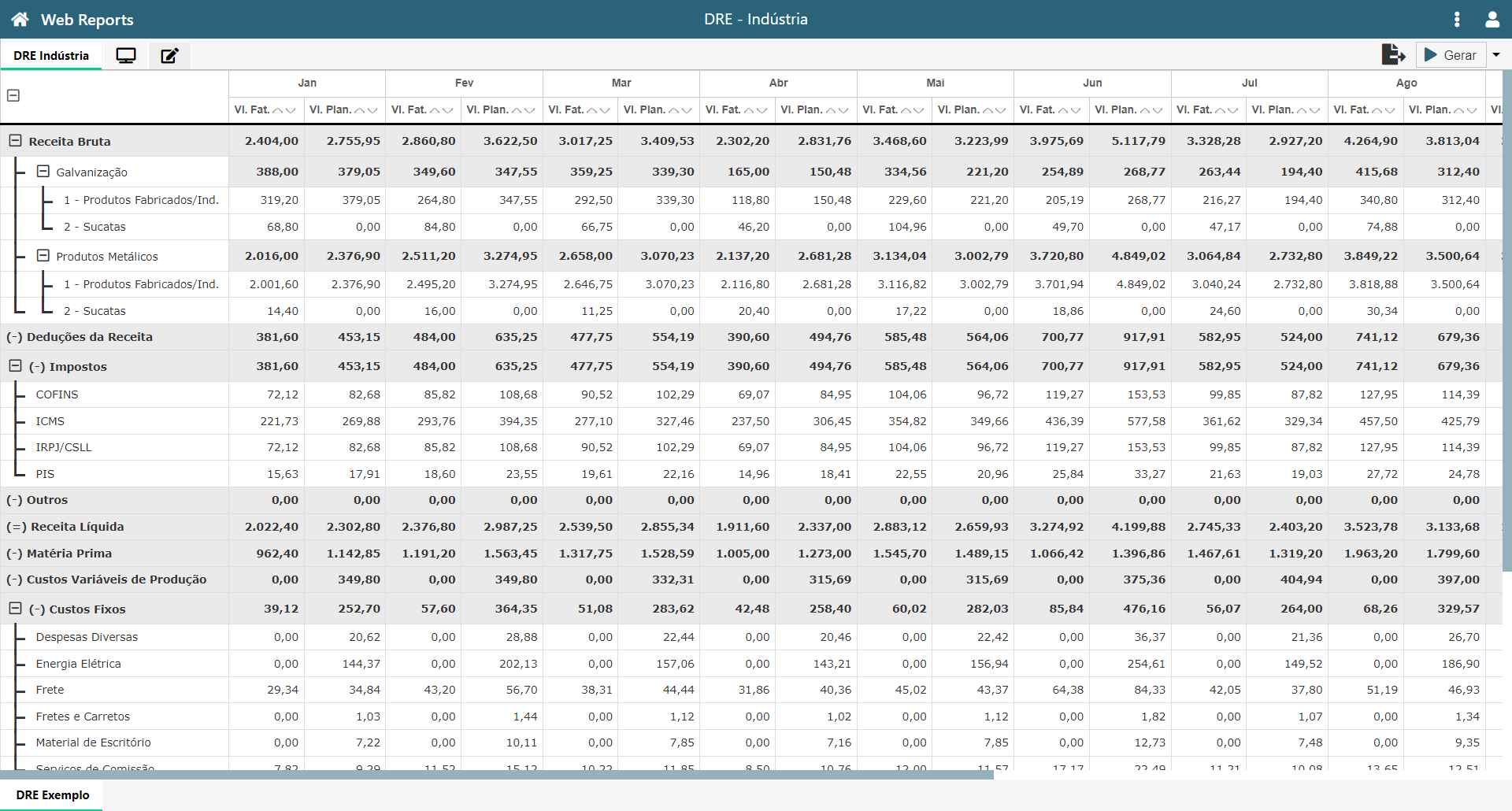Click the Frete row label
Viewport: 1512px width, 811px height.
pyautogui.click(x=50, y=690)
